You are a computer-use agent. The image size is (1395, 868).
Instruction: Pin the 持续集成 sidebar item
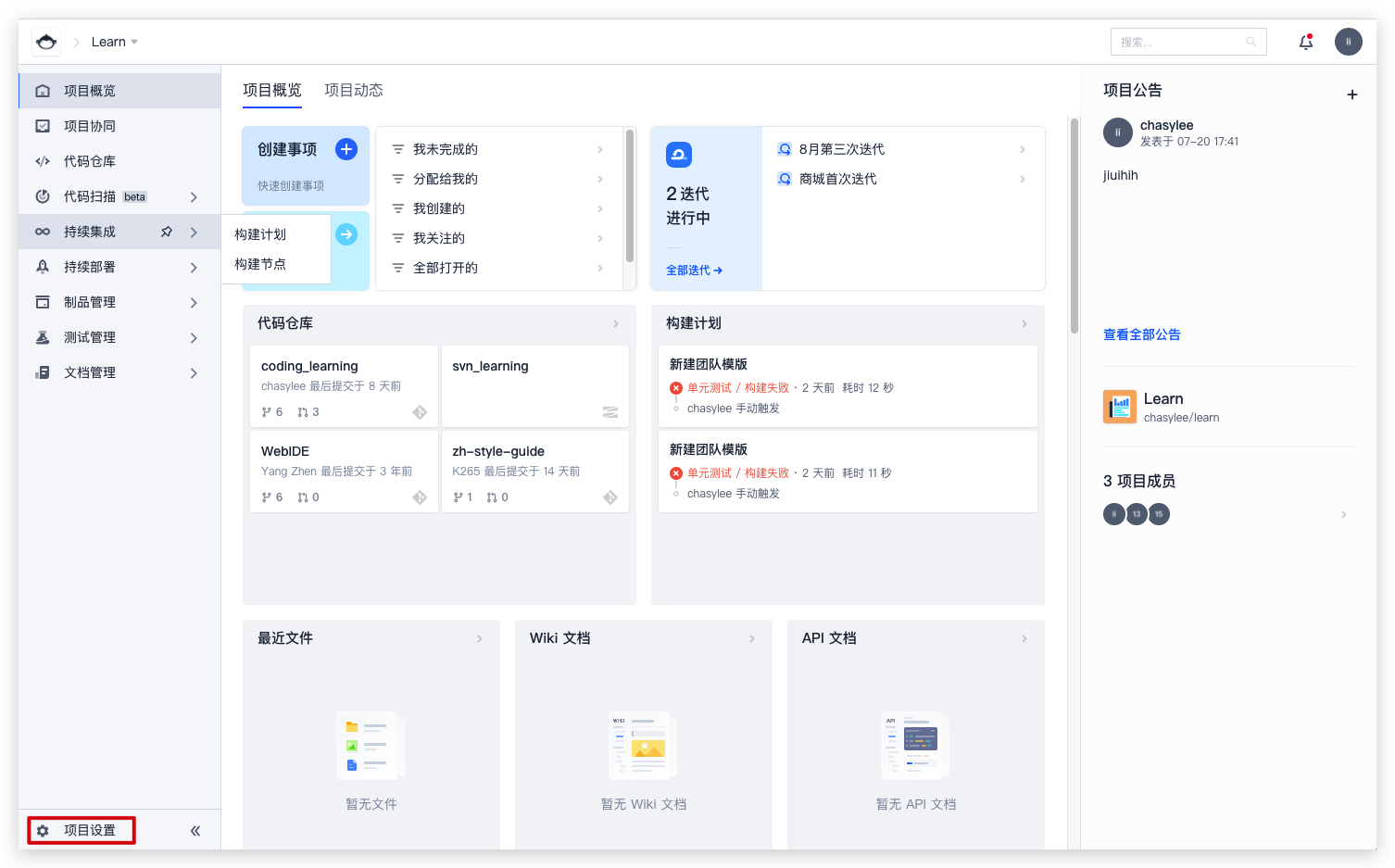(x=167, y=232)
